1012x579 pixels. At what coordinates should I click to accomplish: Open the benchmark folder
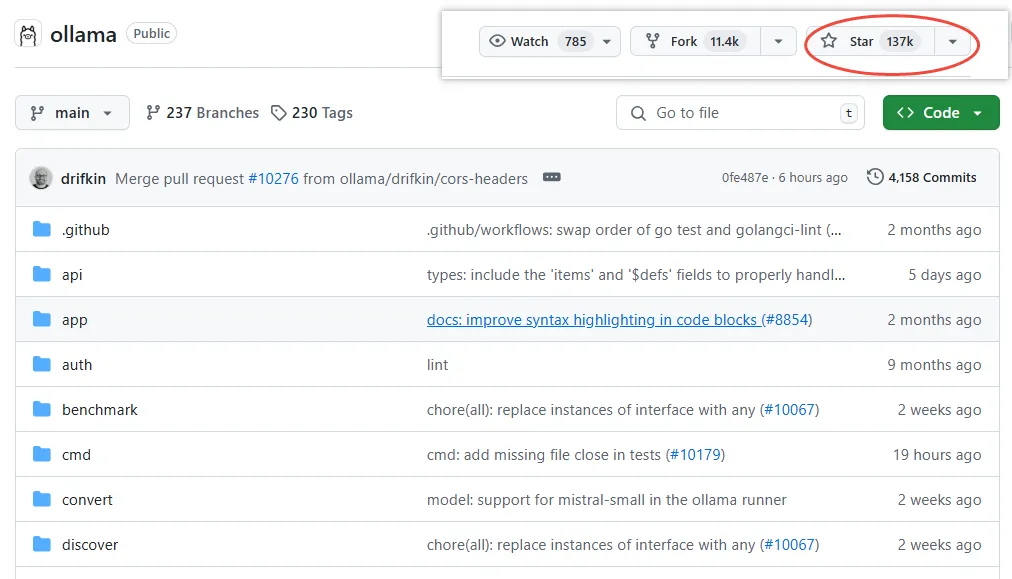point(100,410)
